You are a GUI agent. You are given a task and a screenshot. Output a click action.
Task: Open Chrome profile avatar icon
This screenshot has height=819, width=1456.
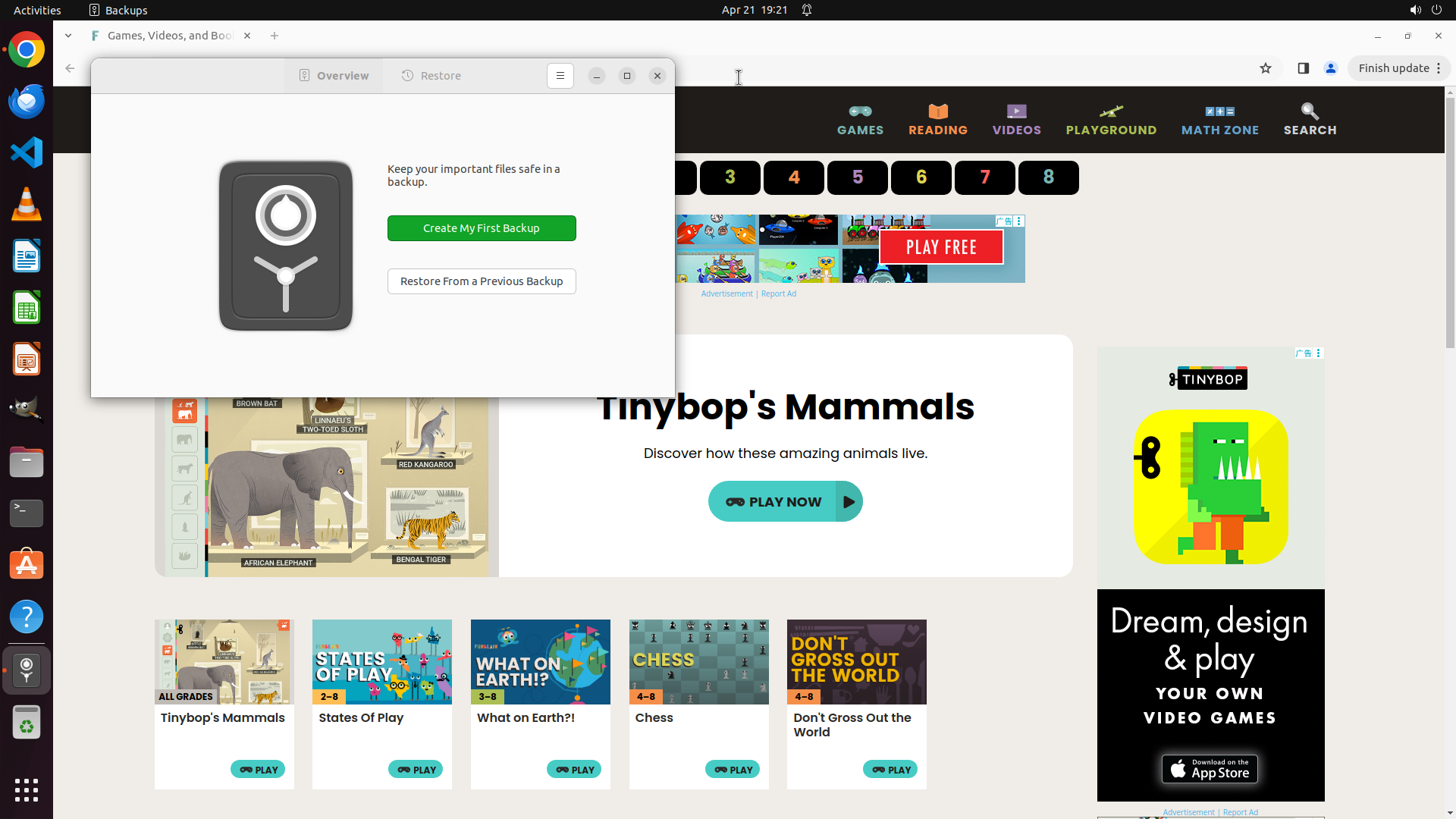[x=1330, y=68]
